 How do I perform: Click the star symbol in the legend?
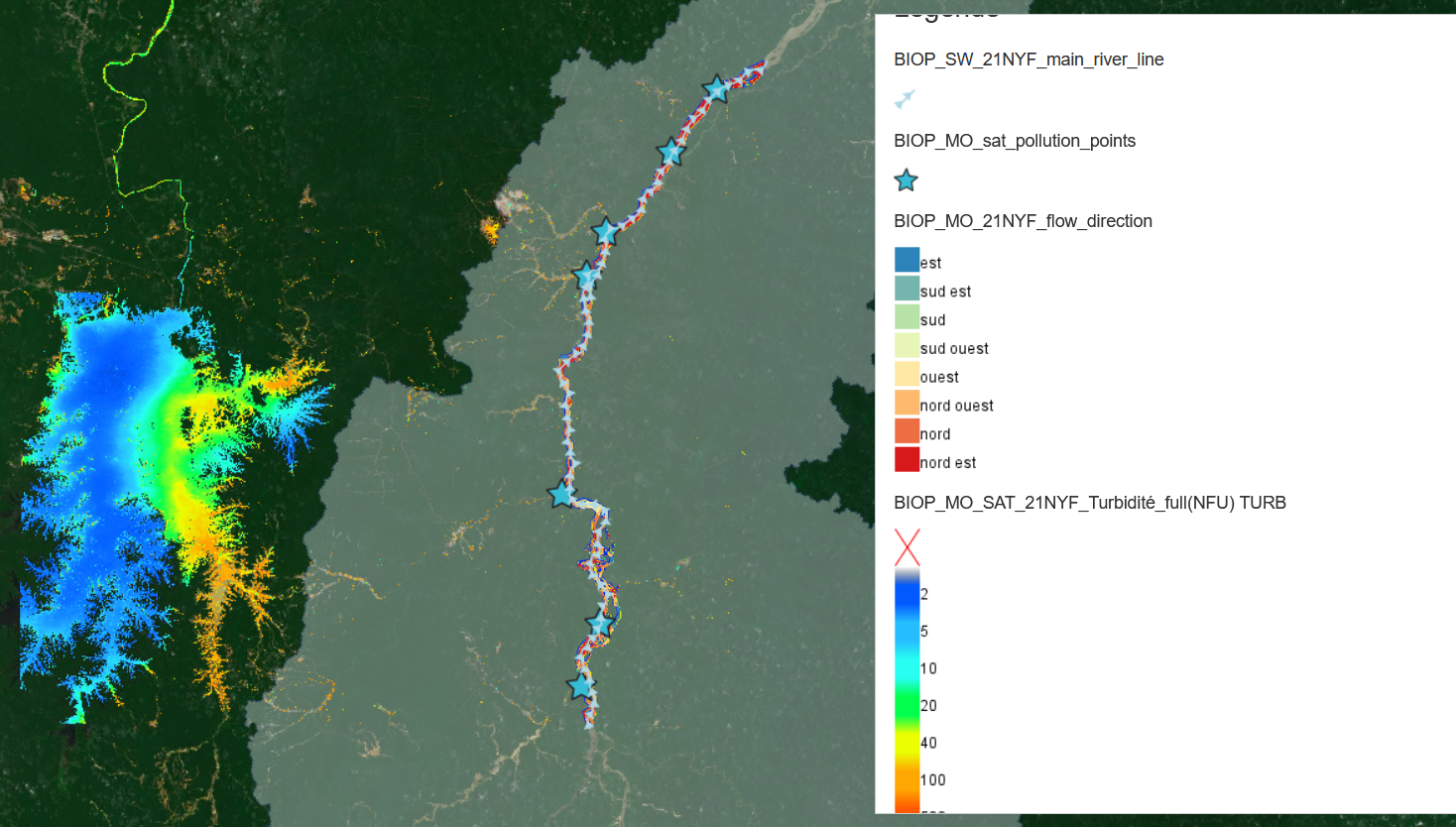pos(906,180)
